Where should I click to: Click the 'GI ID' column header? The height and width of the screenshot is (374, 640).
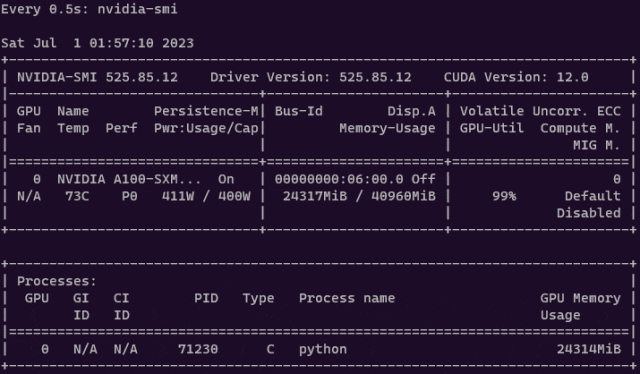tap(81, 306)
